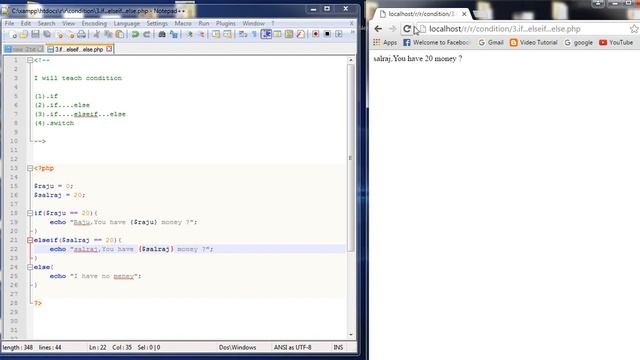This screenshot has width=640, height=360.
Task: Click the Chrome forward arrow
Action: pos(392,29)
